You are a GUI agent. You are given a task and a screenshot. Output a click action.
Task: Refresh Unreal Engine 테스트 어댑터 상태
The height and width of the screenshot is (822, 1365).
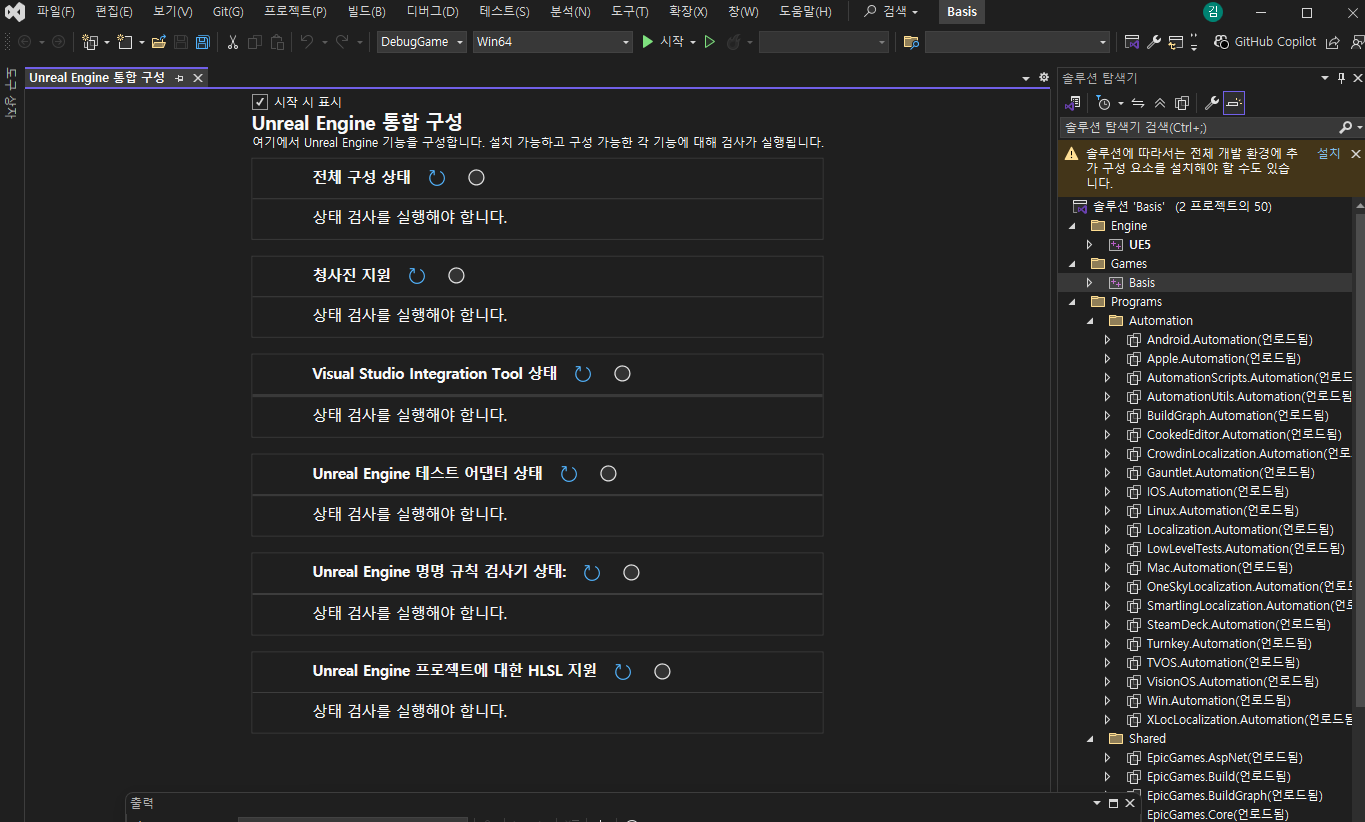click(x=569, y=474)
